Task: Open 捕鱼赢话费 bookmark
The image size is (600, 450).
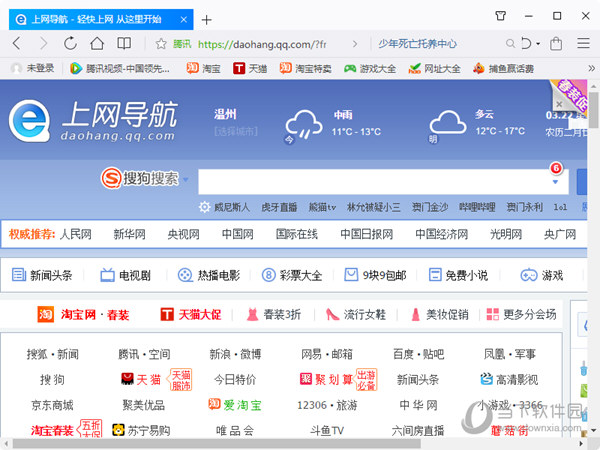Action: tap(503, 68)
